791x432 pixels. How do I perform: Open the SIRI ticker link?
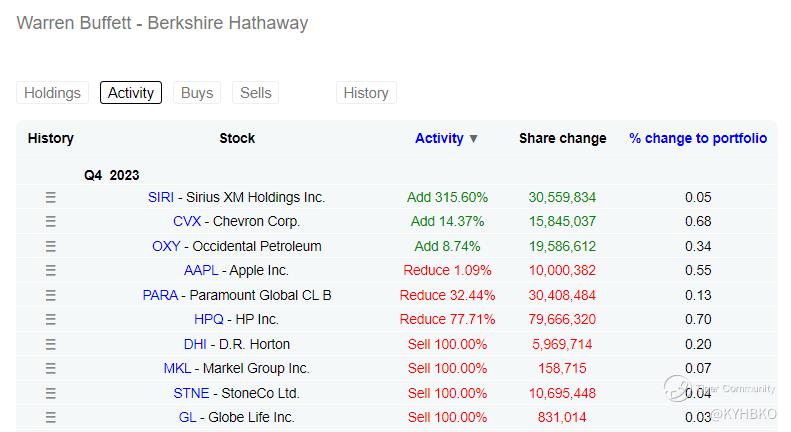point(161,197)
